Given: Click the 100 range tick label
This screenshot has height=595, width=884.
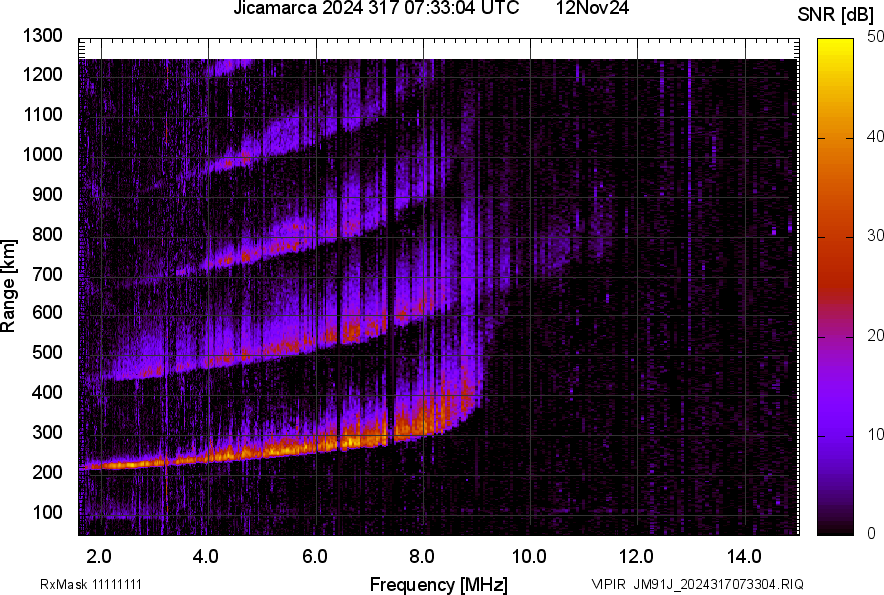Looking at the screenshot, I should click(48, 512).
